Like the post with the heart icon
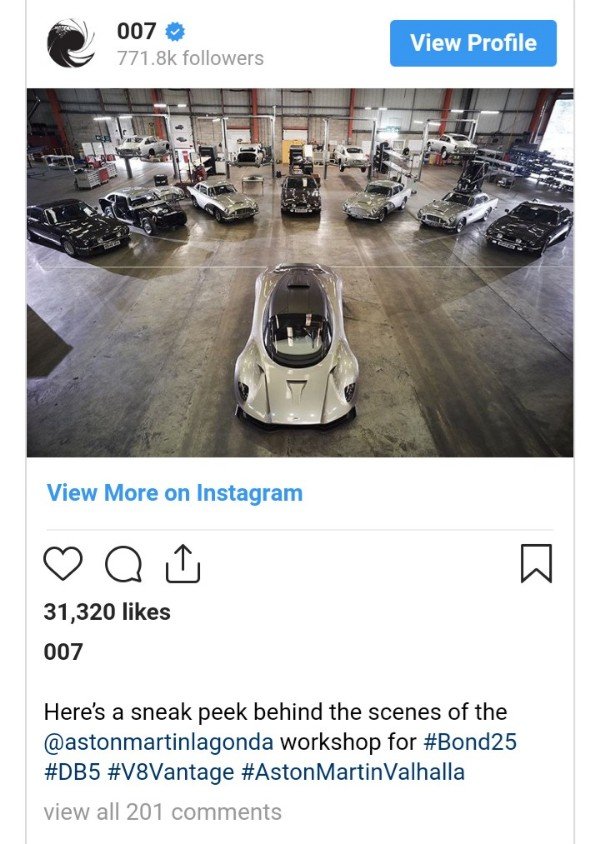The height and width of the screenshot is (844, 600). (62, 563)
